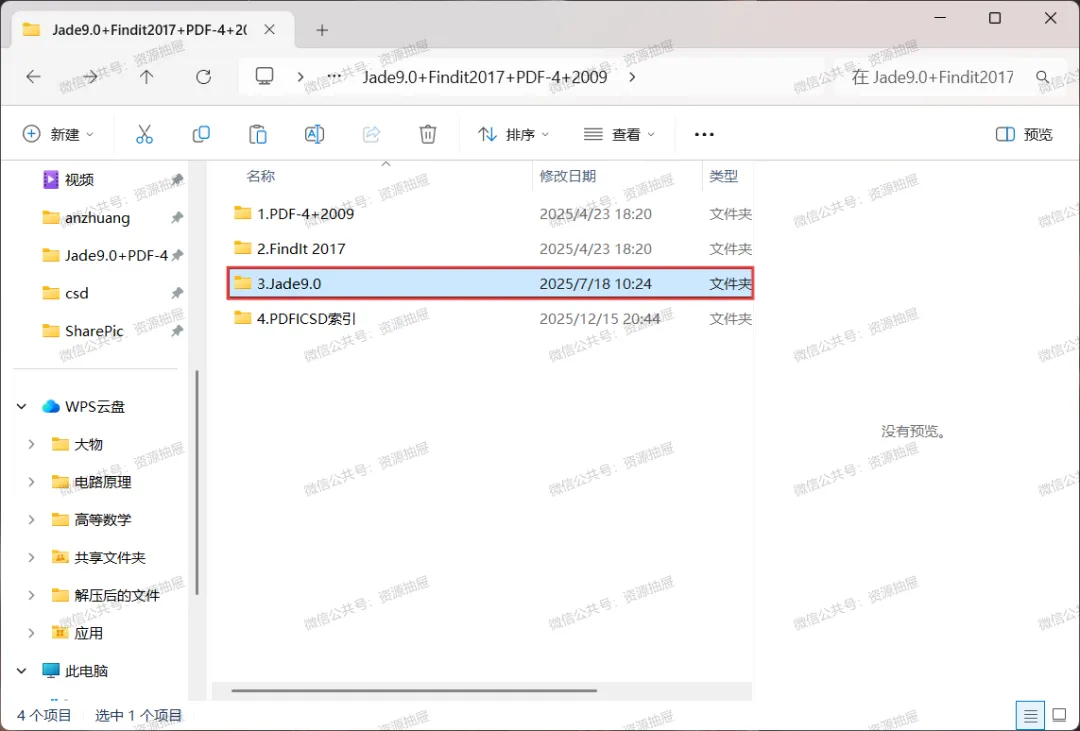Go back to the previous folder

(33, 77)
